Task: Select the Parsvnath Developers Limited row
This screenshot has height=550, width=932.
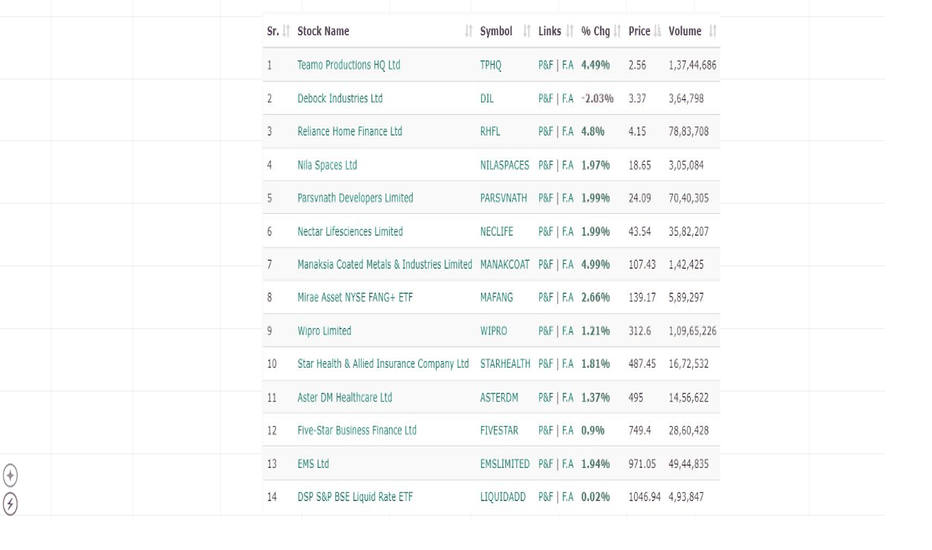Action: (492, 198)
